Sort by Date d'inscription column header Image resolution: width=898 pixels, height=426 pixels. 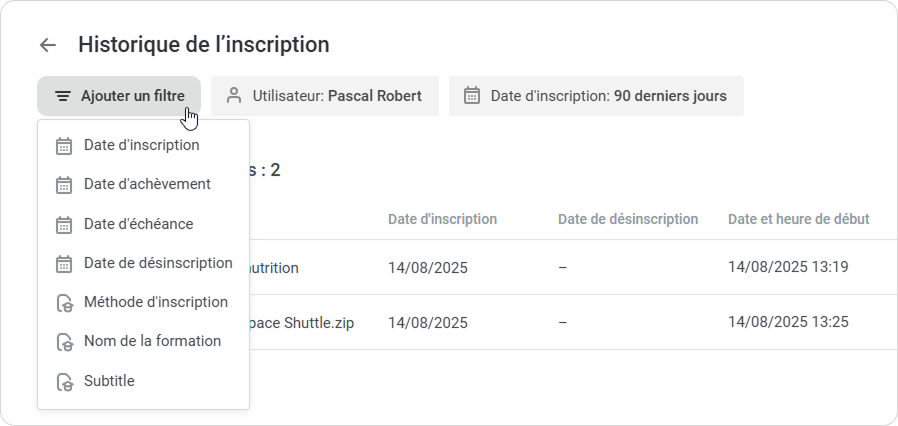click(x=442, y=219)
